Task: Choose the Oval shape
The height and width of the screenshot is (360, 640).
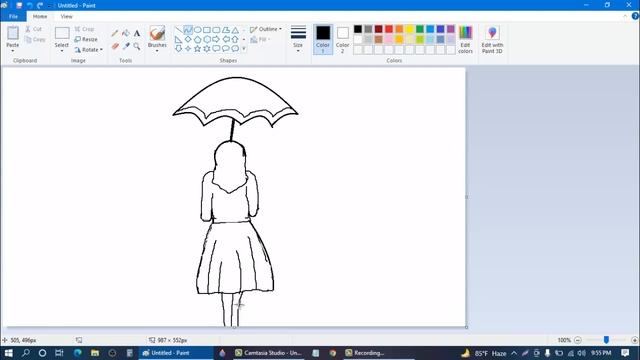Action: pyautogui.click(x=198, y=30)
